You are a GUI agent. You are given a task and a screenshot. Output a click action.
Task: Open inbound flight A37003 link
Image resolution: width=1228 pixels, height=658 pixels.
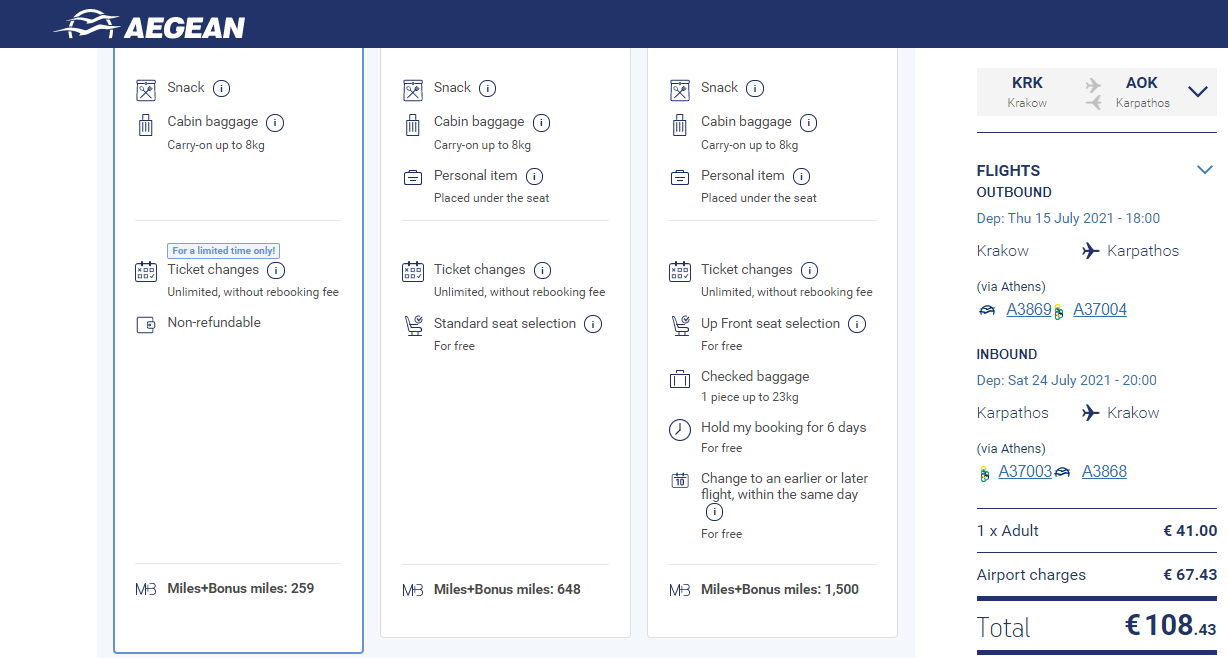pyautogui.click(x=1025, y=472)
